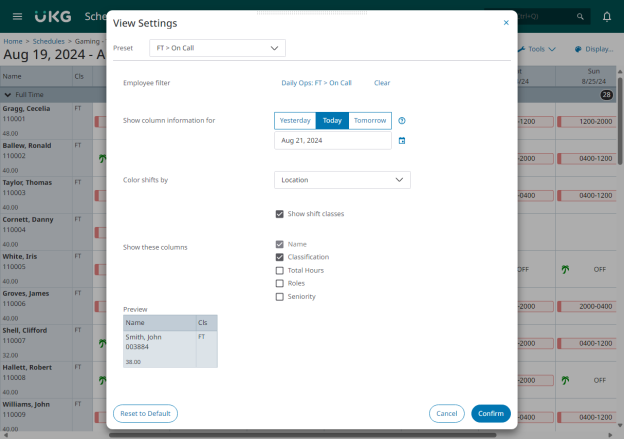Click palm tree icon in Hallett, Robert Sunday cell

565,380
